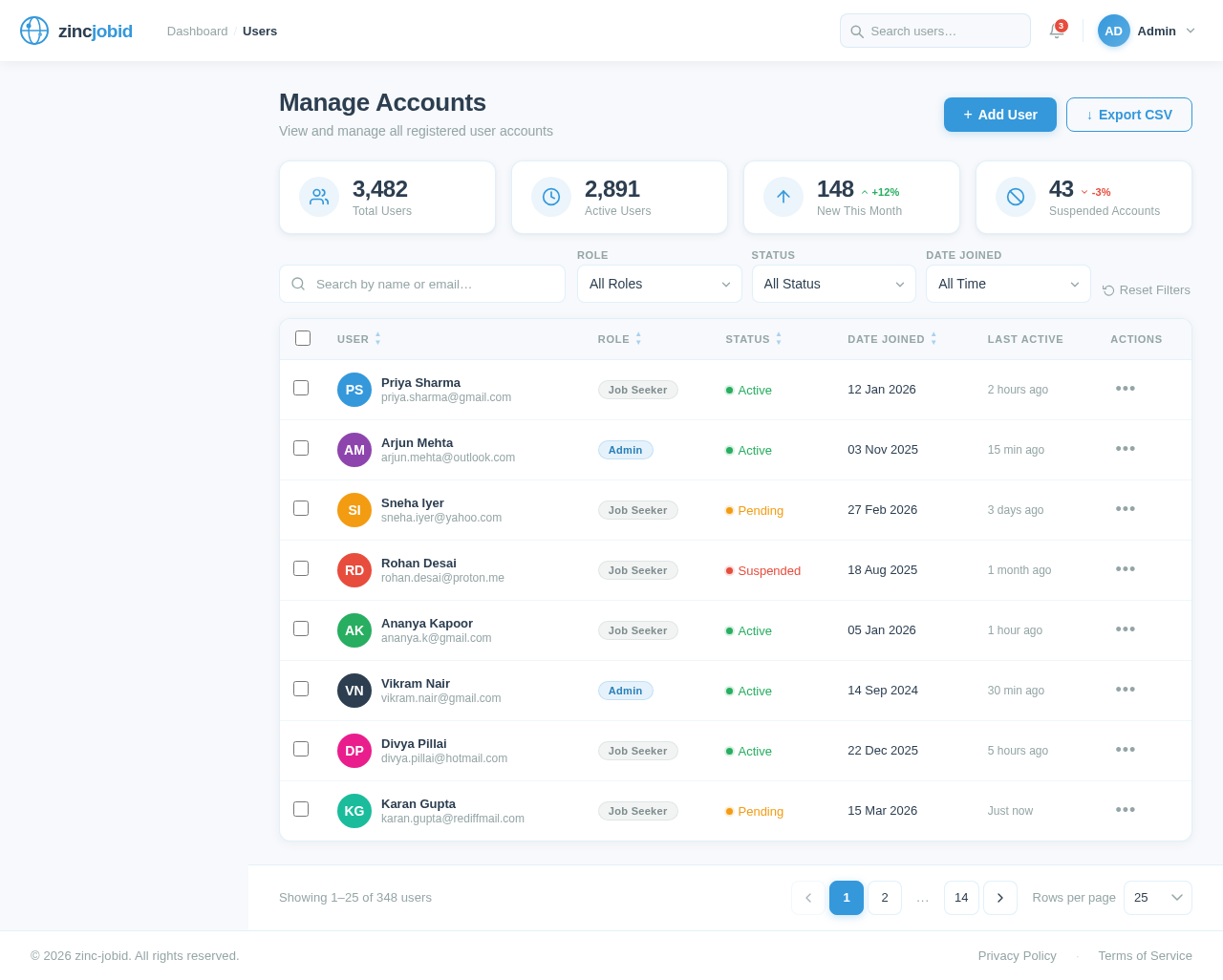Click the Add User button
The image size is (1223, 980).
point(999,115)
